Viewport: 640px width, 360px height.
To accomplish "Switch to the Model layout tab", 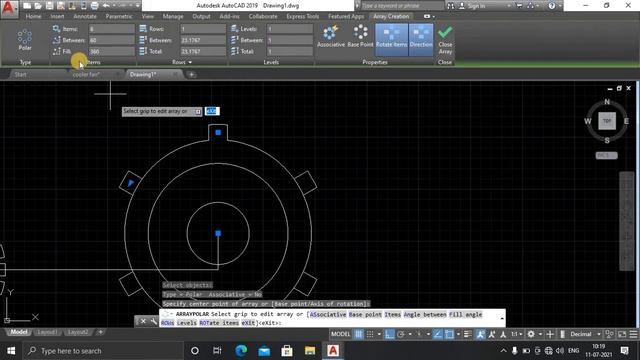I will coord(19,332).
